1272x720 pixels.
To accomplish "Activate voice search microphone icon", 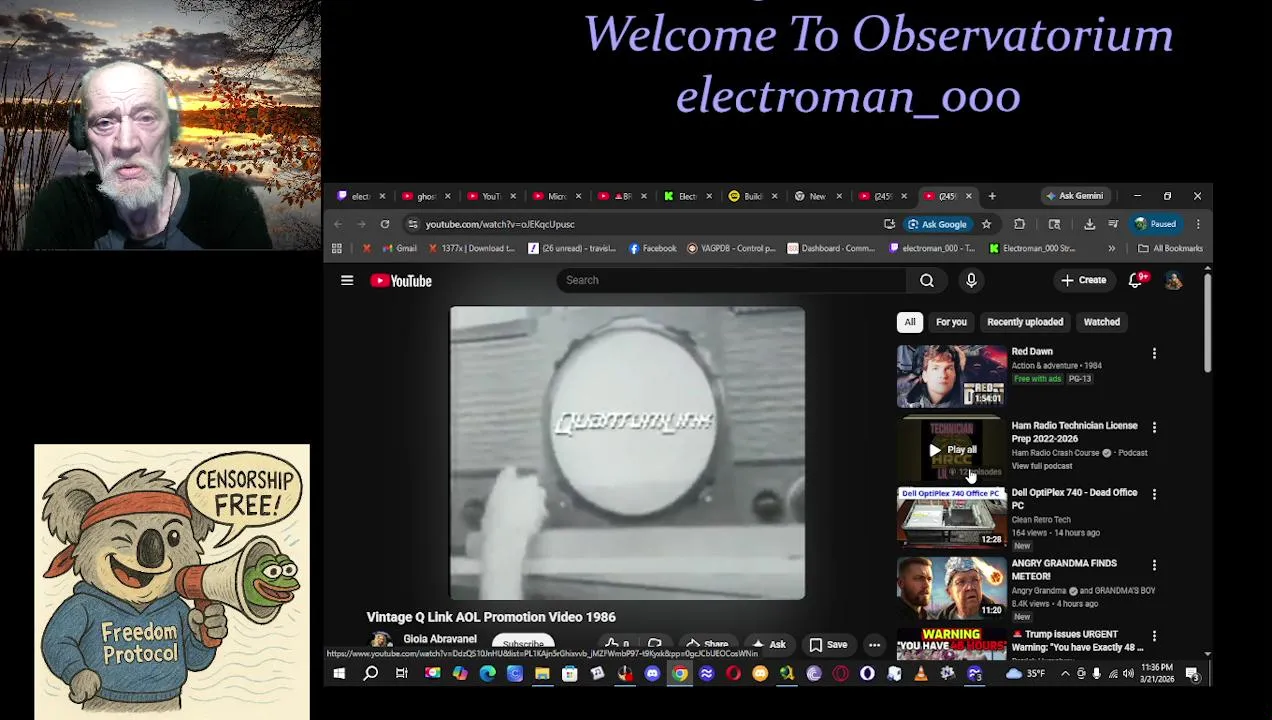I will [x=971, y=280].
